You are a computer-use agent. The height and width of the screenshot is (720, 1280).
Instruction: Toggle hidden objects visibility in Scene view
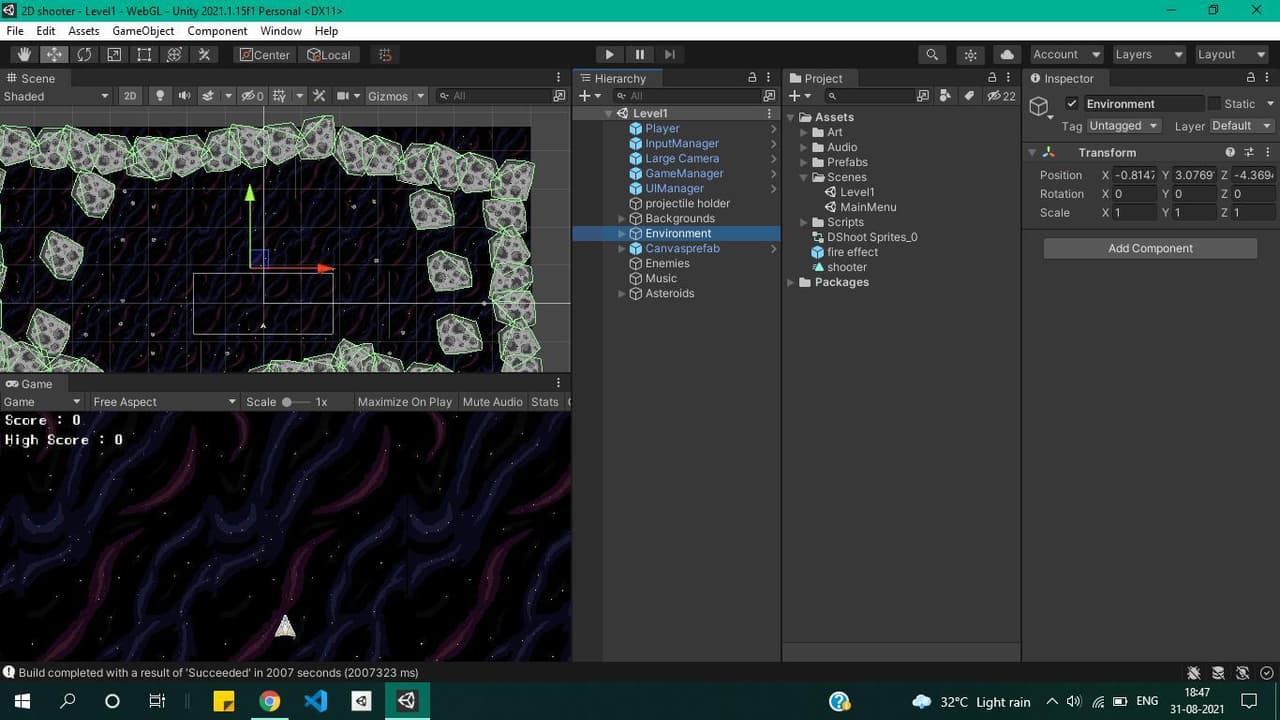[x=253, y=96]
